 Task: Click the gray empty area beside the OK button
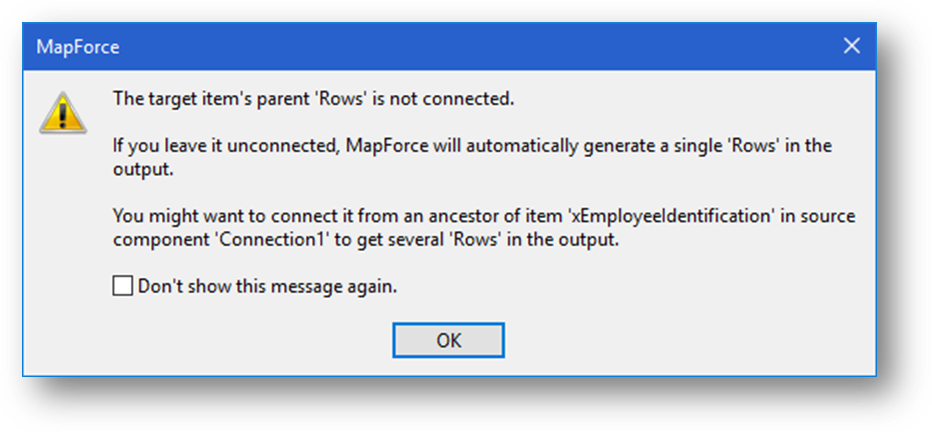click(x=654, y=340)
